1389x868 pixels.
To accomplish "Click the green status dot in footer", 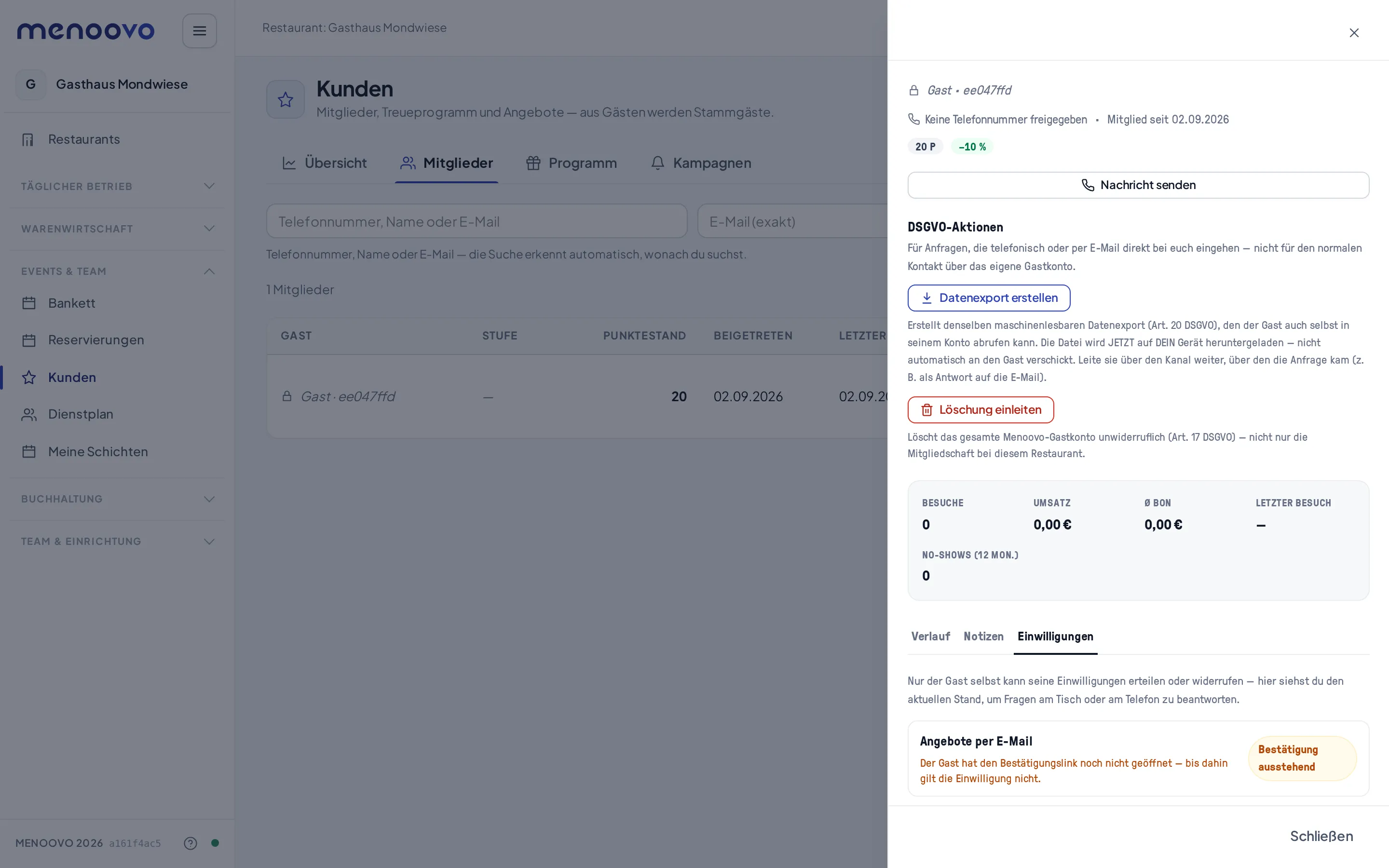I will (x=215, y=843).
